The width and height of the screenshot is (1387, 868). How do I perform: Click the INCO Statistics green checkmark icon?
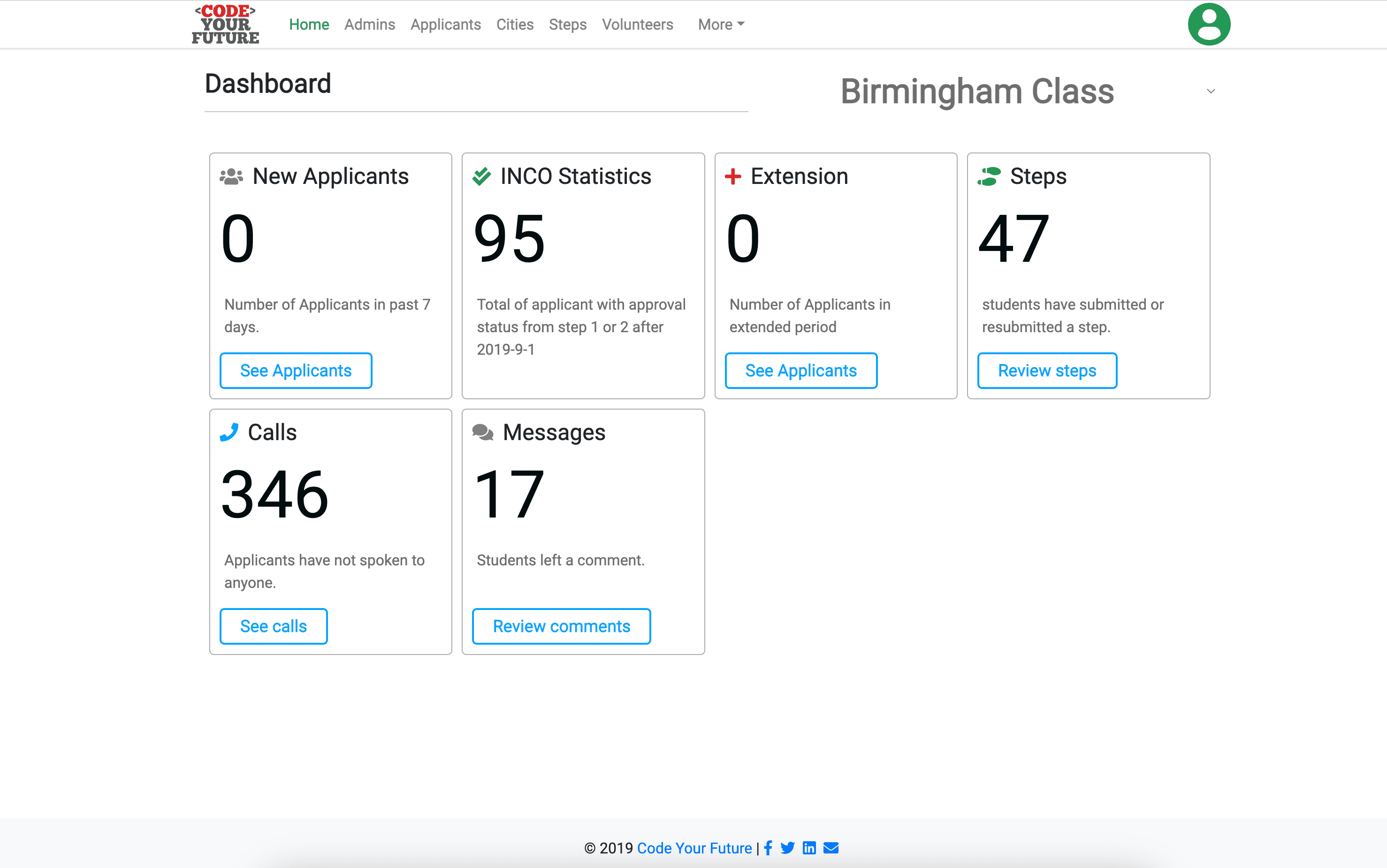tap(482, 176)
